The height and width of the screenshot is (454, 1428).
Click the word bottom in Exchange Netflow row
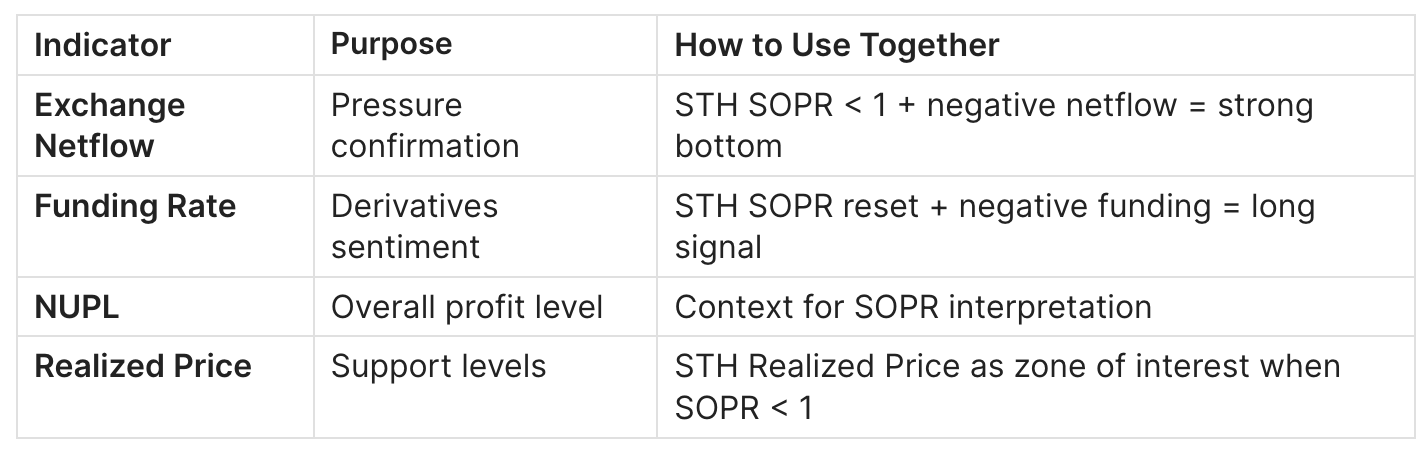click(x=728, y=146)
